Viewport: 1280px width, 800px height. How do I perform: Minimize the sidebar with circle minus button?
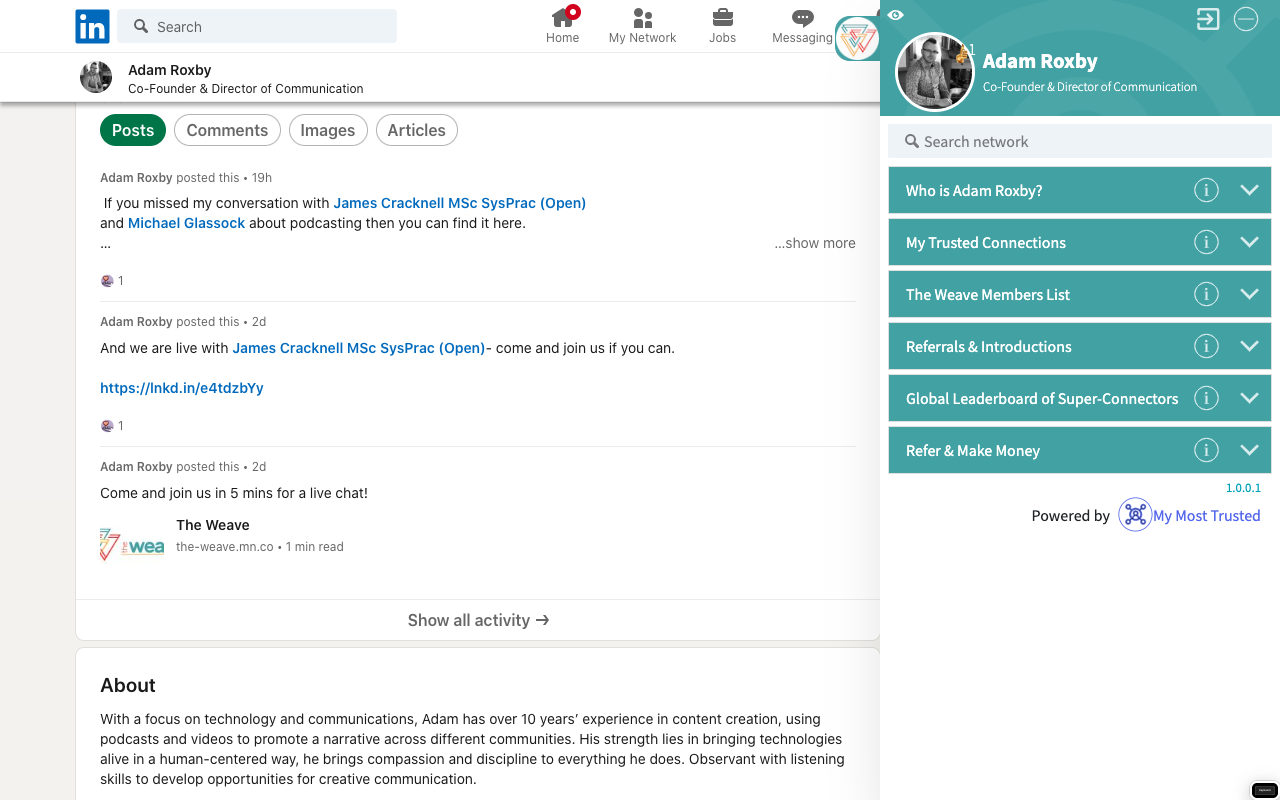click(1245, 19)
